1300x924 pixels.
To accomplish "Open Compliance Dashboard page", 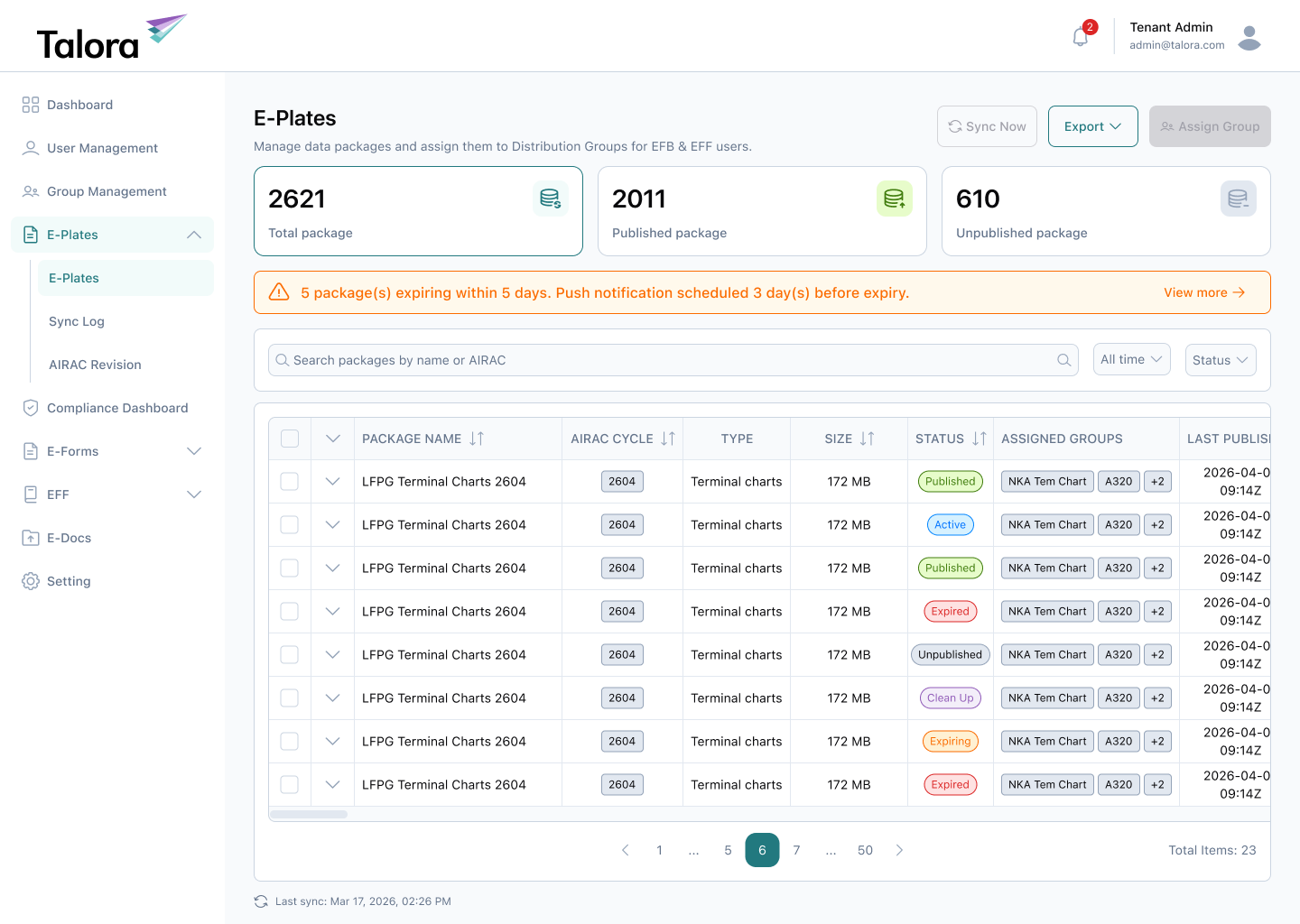I will coord(112,408).
